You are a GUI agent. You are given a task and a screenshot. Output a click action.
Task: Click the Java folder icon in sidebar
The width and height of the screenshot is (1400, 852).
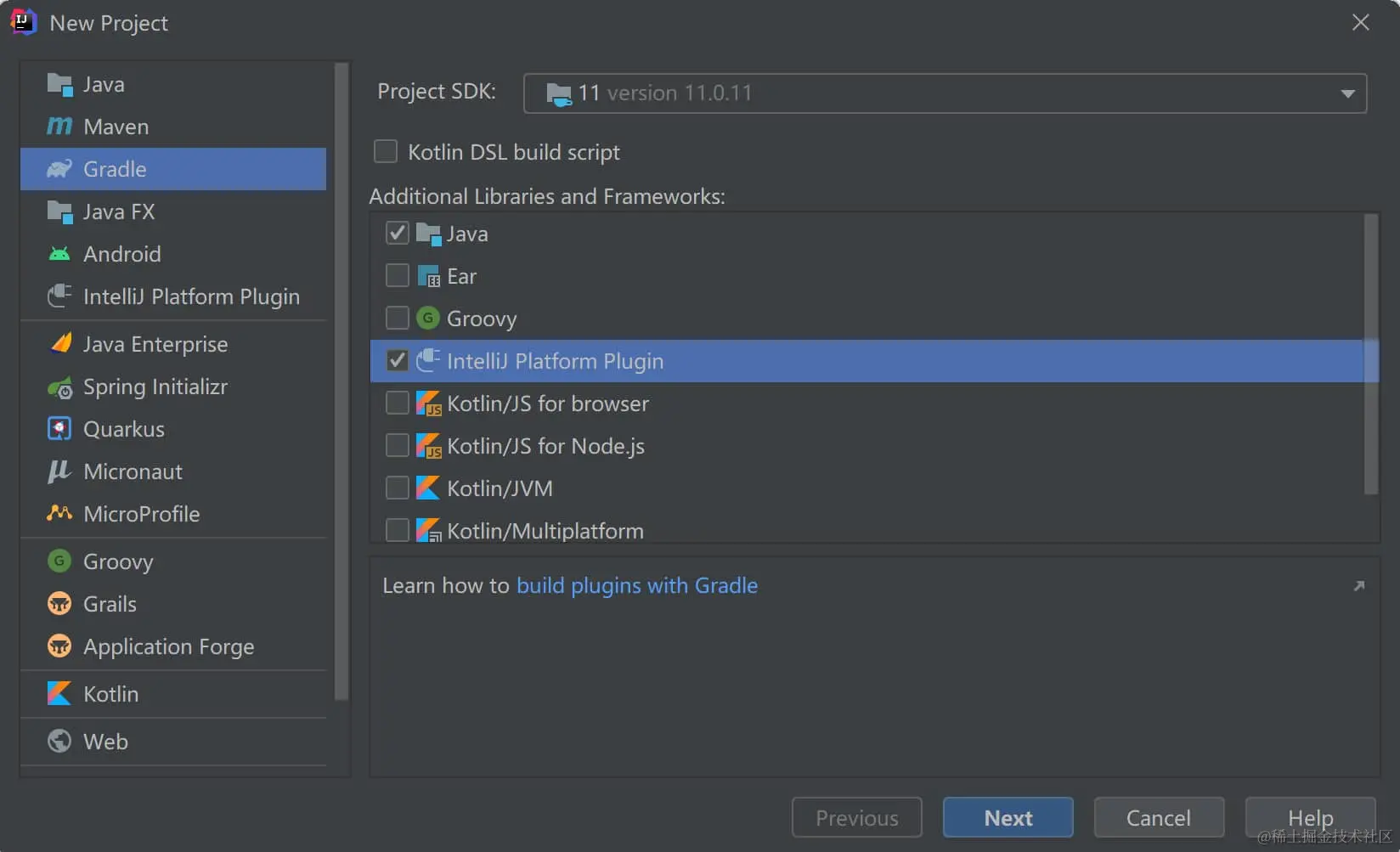(59, 85)
